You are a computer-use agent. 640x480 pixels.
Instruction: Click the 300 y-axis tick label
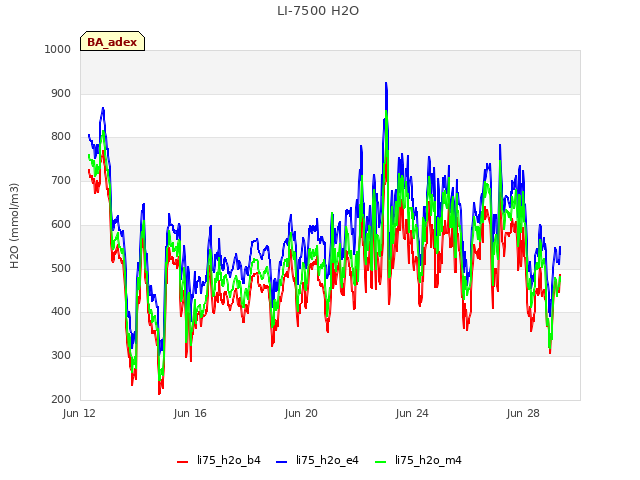(x=61, y=356)
